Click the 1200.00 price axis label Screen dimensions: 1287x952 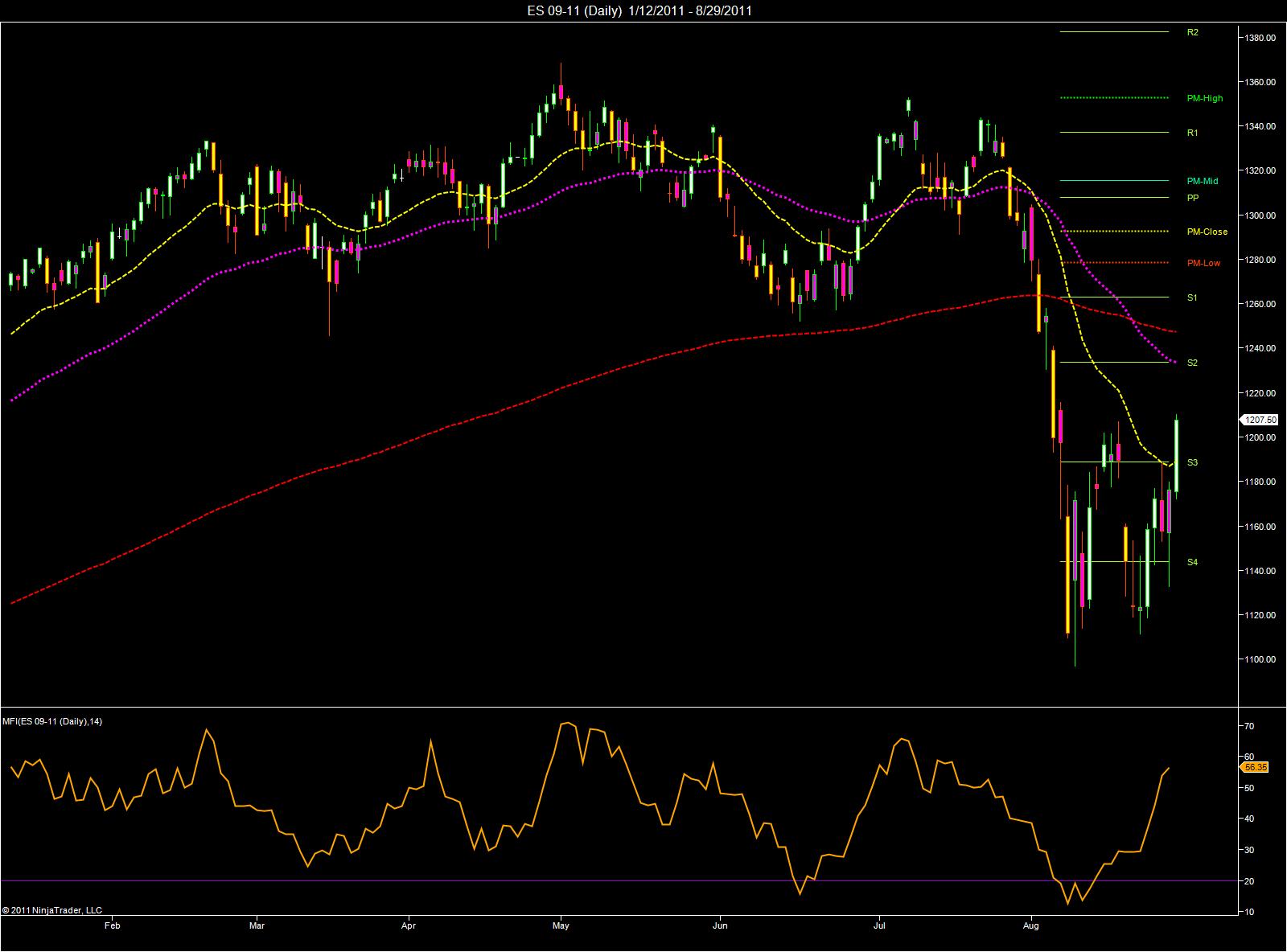tap(1261, 437)
